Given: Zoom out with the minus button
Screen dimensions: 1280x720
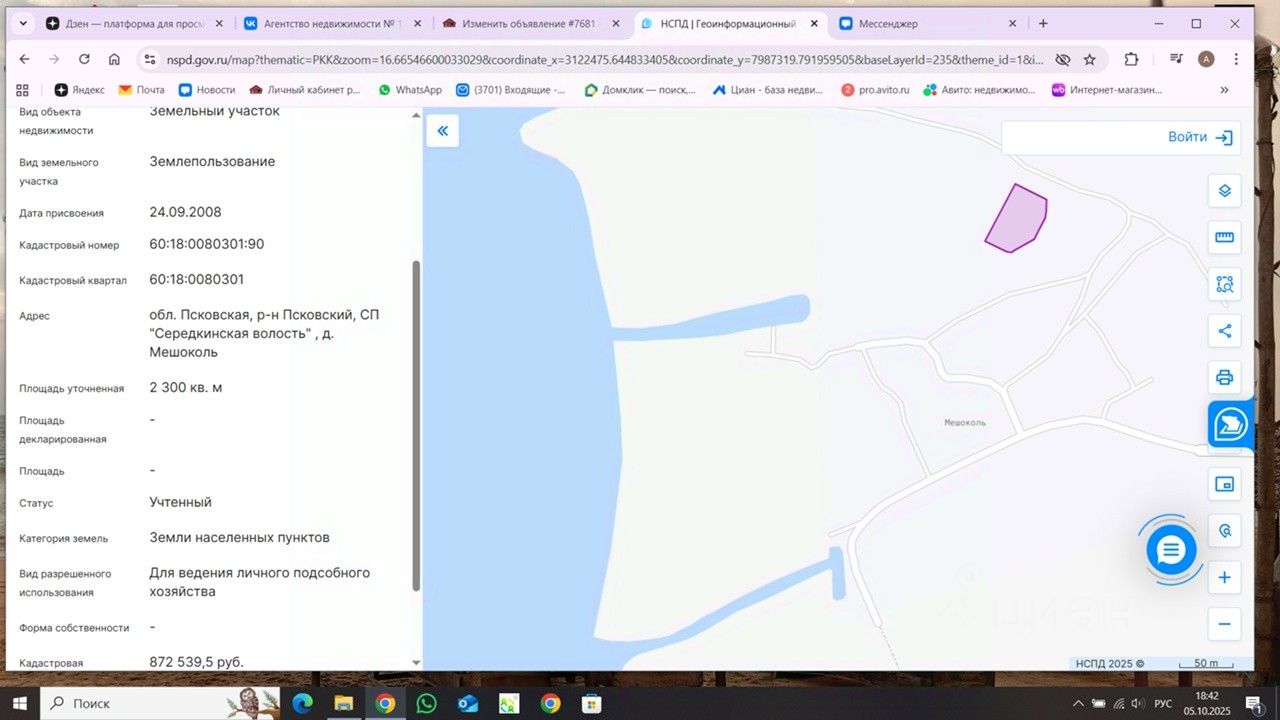Looking at the screenshot, I should coord(1224,624).
